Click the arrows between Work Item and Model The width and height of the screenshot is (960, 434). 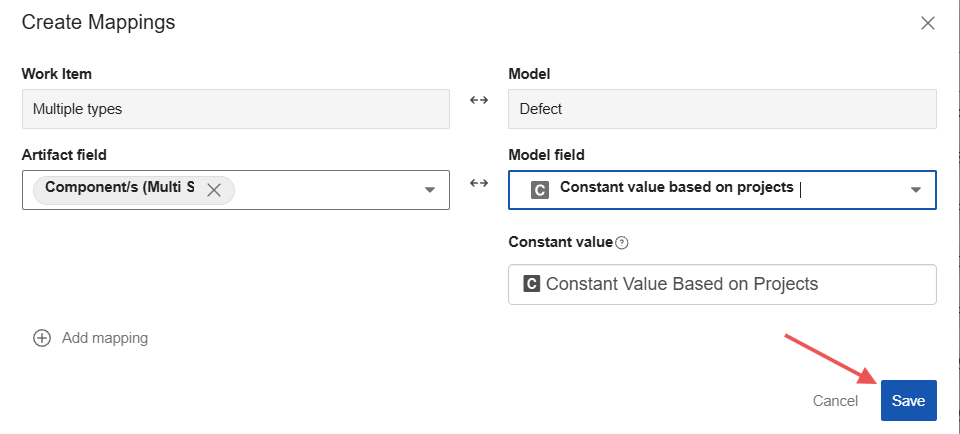(x=479, y=100)
